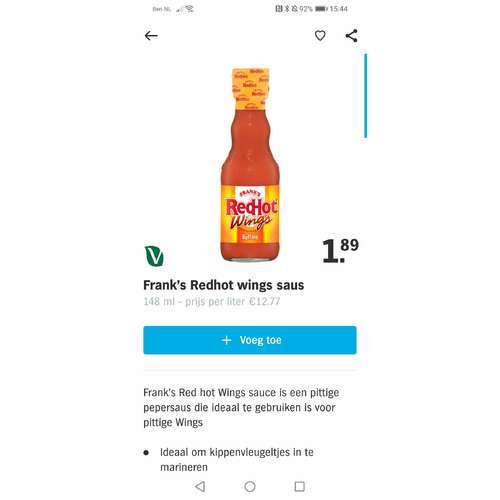The width and height of the screenshot is (500, 500).
Task: Click the 15:44 clock in status bar
Action: 339,9
